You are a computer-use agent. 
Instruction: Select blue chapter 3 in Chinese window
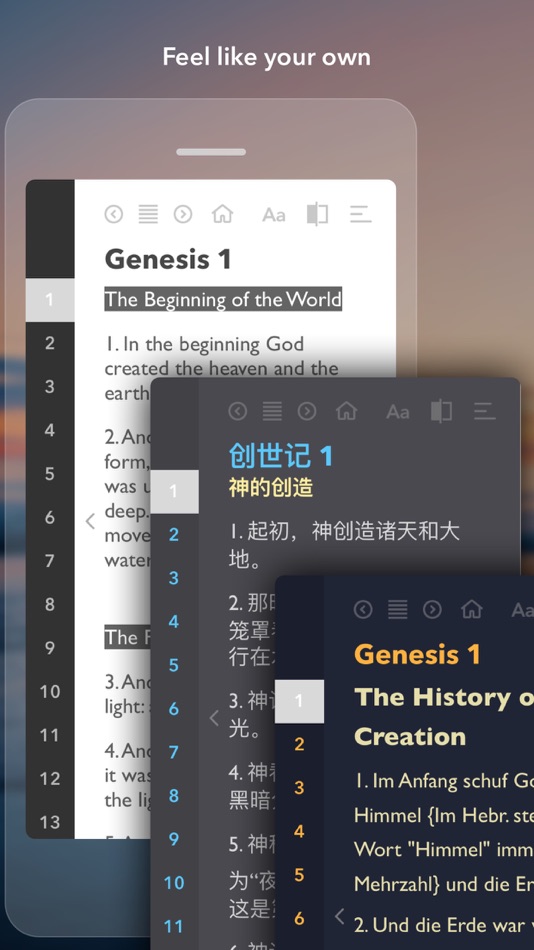coord(174,579)
